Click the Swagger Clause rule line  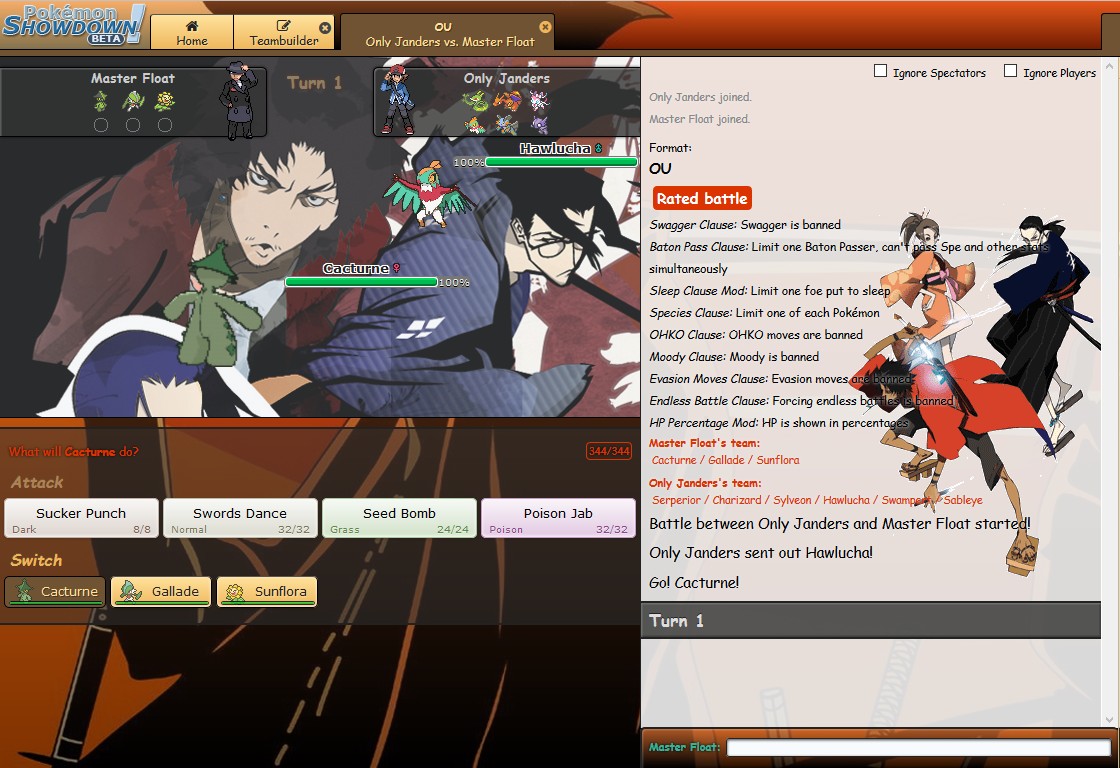(x=745, y=225)
